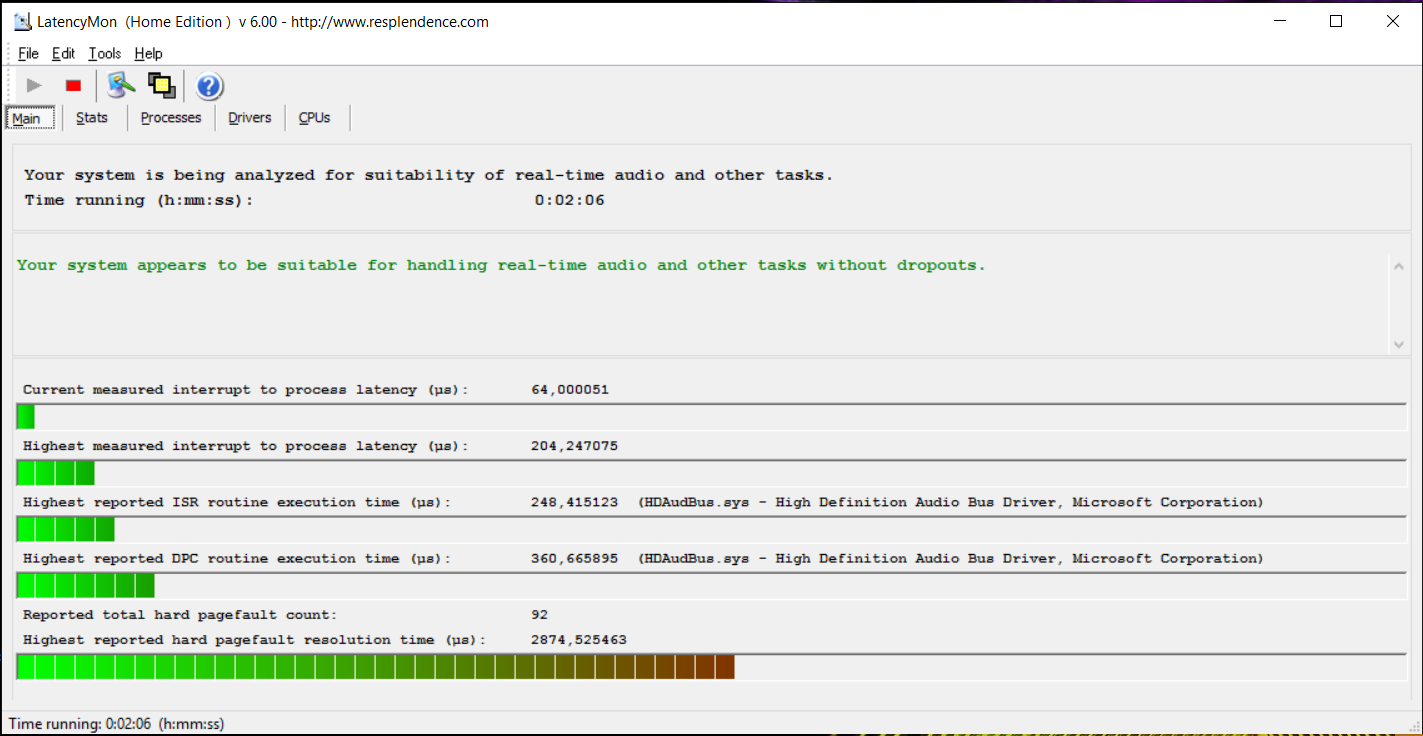Click 'Highest reported ISR routine execution time' label

[x=237, y=502]
